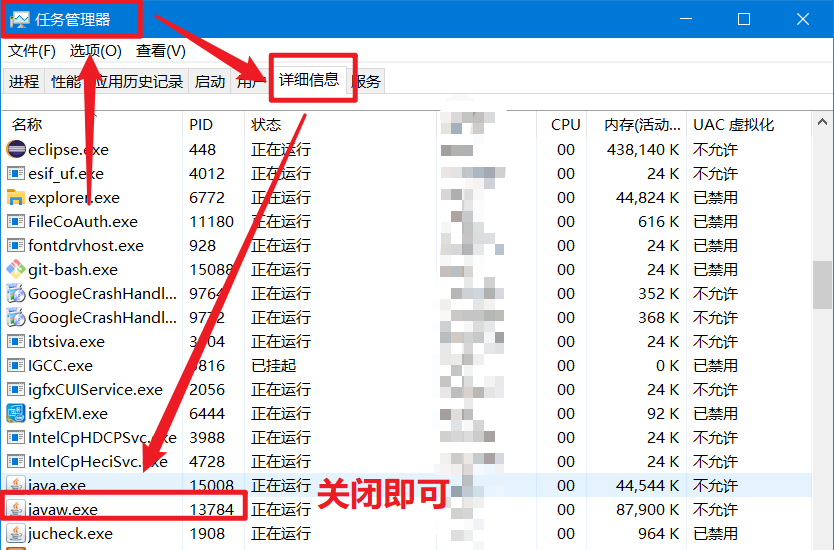
Task: Open the 文件(F) menu
Action: (x=32, y=51)
